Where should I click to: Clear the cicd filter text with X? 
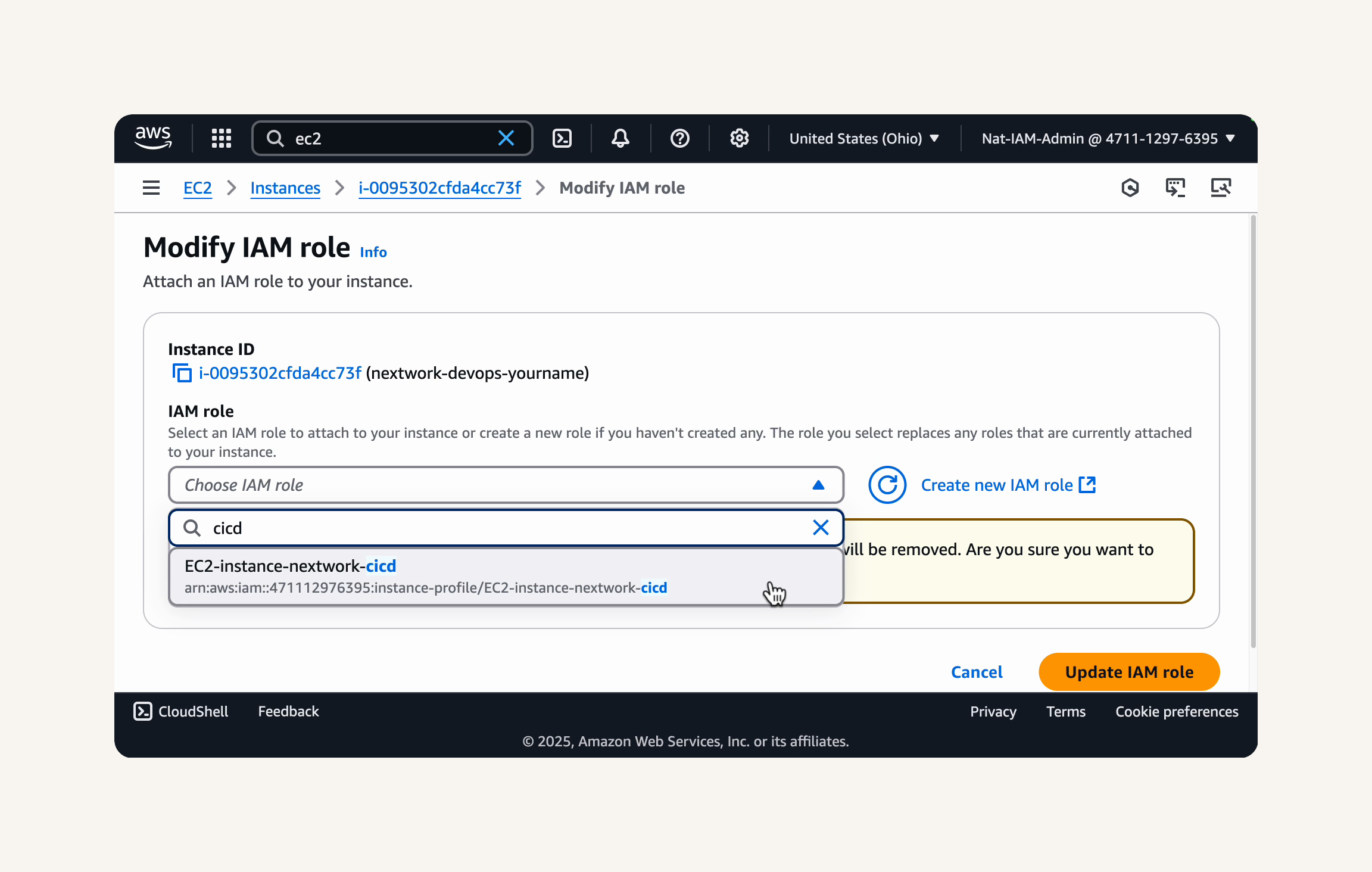821,528
